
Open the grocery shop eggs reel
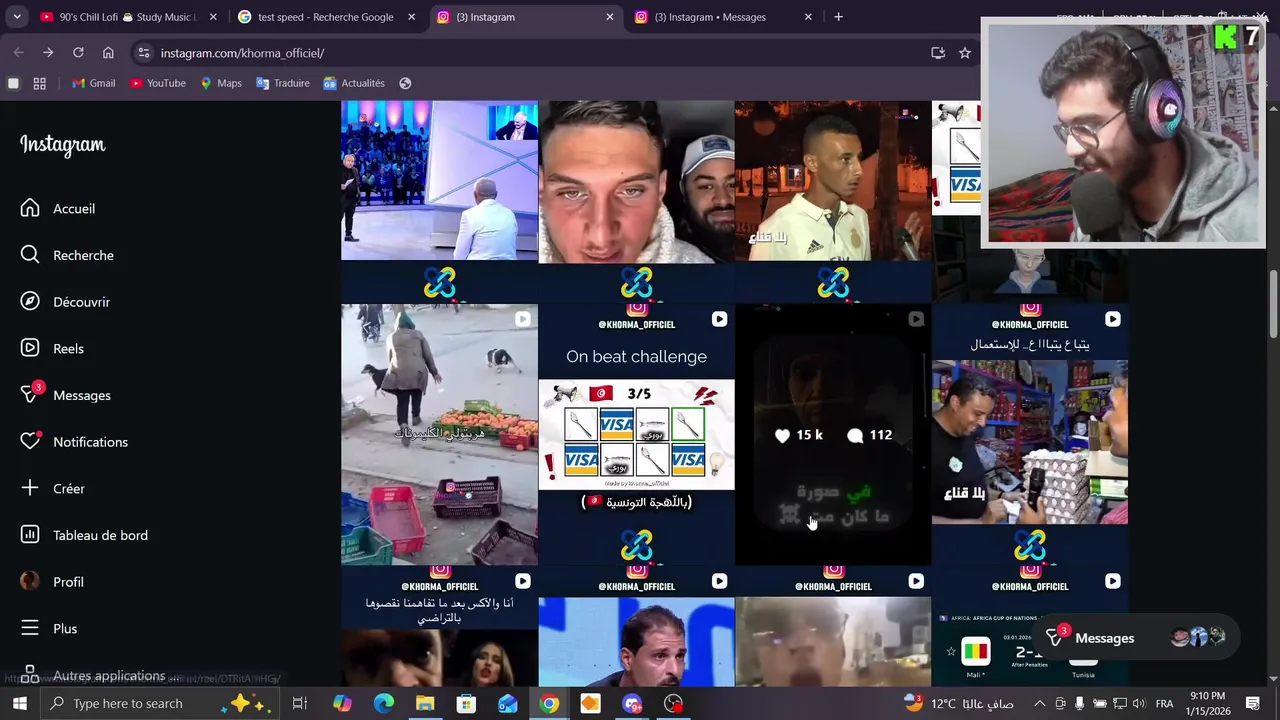(1030, 435)
